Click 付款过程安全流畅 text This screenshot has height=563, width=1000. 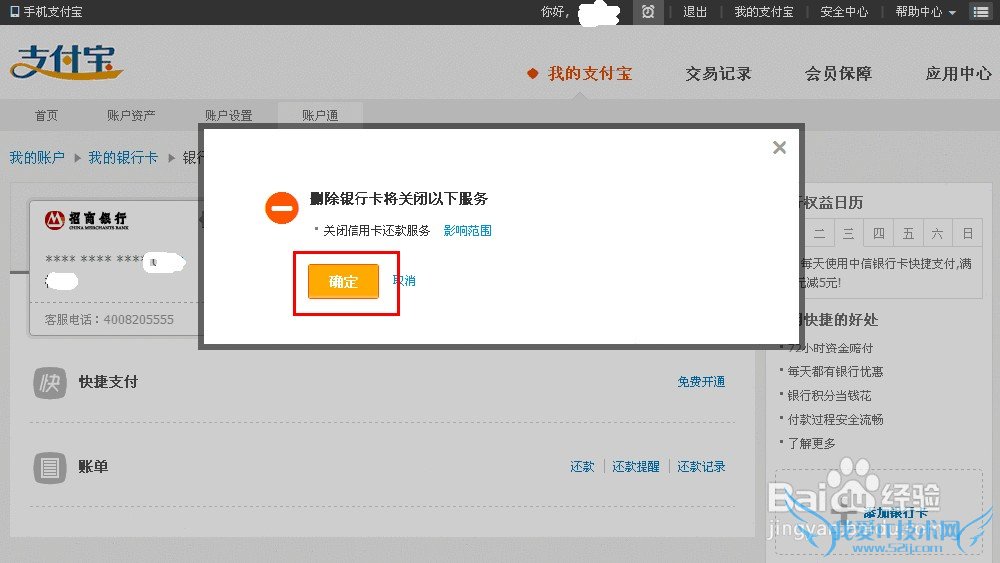(x=835, y=419)
